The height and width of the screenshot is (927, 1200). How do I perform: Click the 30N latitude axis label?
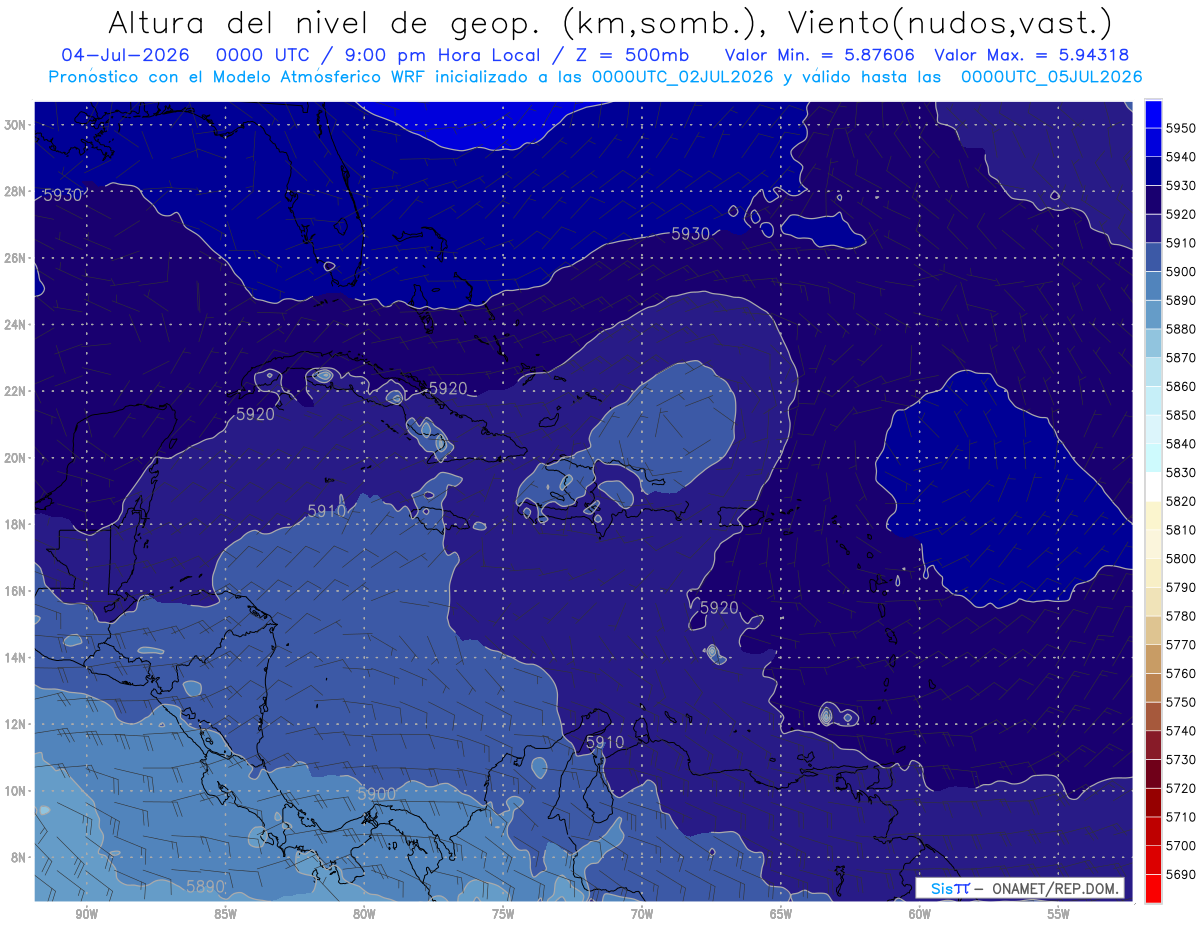coord(16,125)
